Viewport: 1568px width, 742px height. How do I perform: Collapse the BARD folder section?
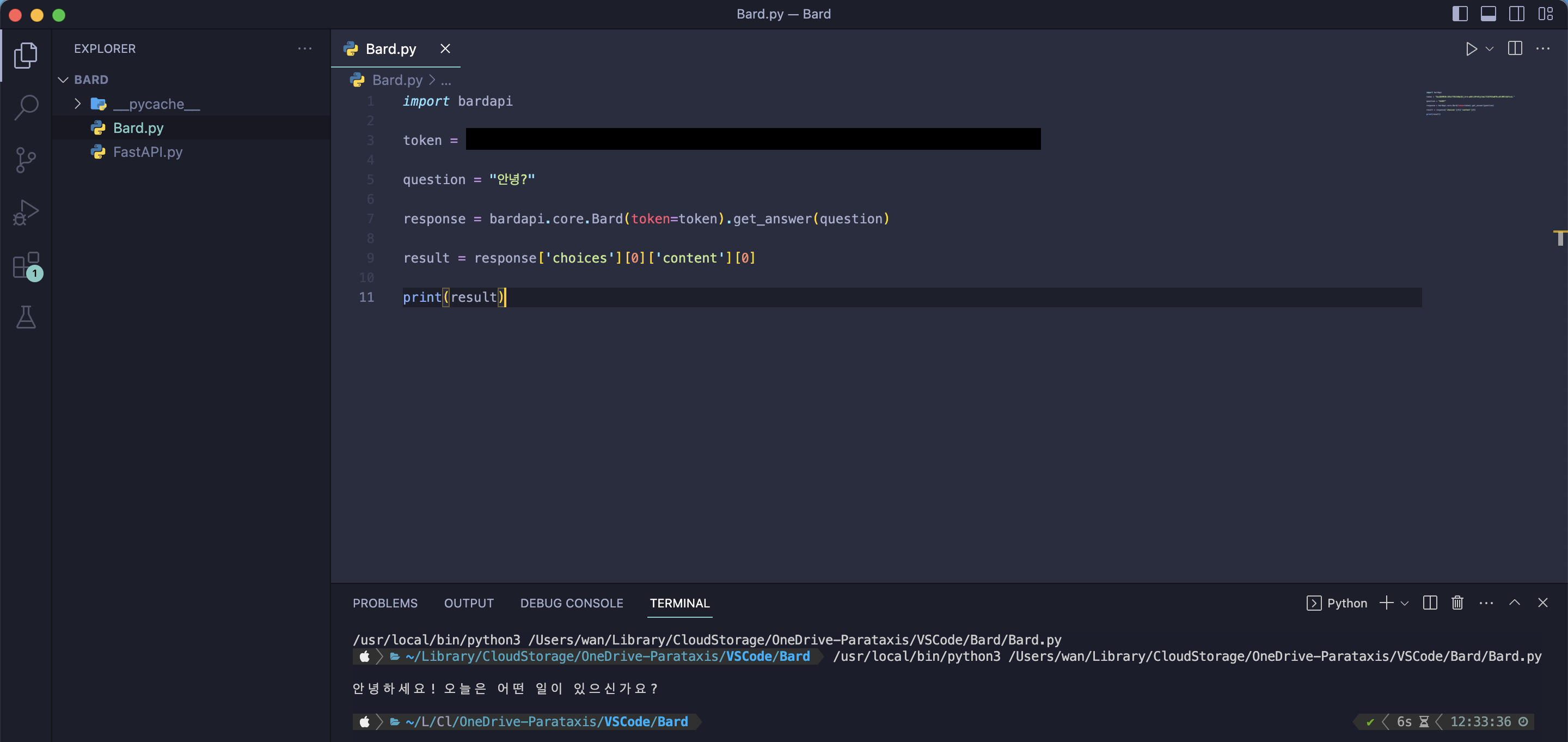63,80
